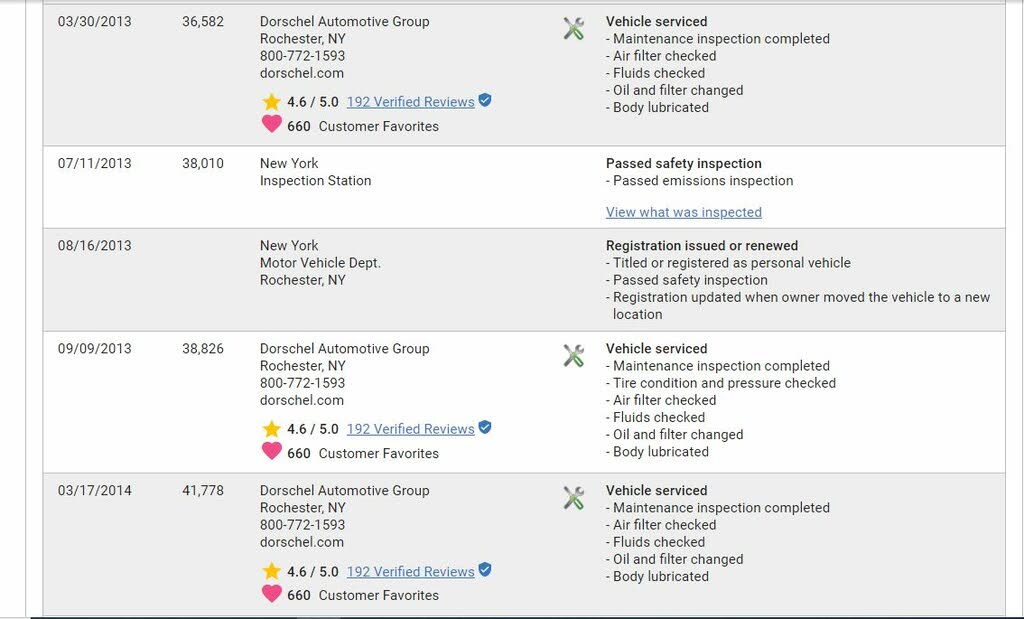Viewport: 1024px width, 619px height.
Task: Click the pink heart icon in 09/09/2013 entry
Action: point(272,451)
